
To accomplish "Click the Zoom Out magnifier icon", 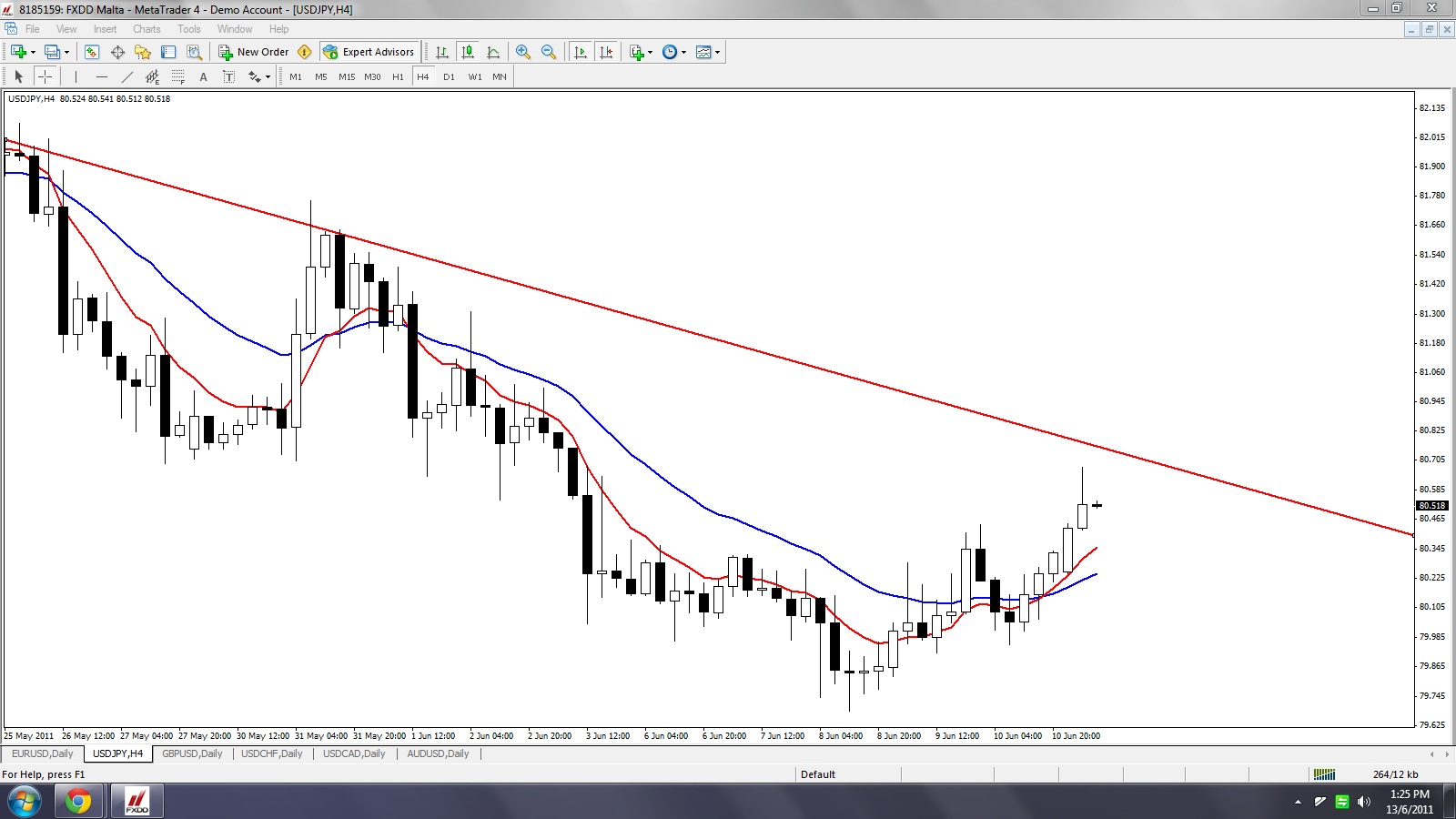I will coord(549,52).
